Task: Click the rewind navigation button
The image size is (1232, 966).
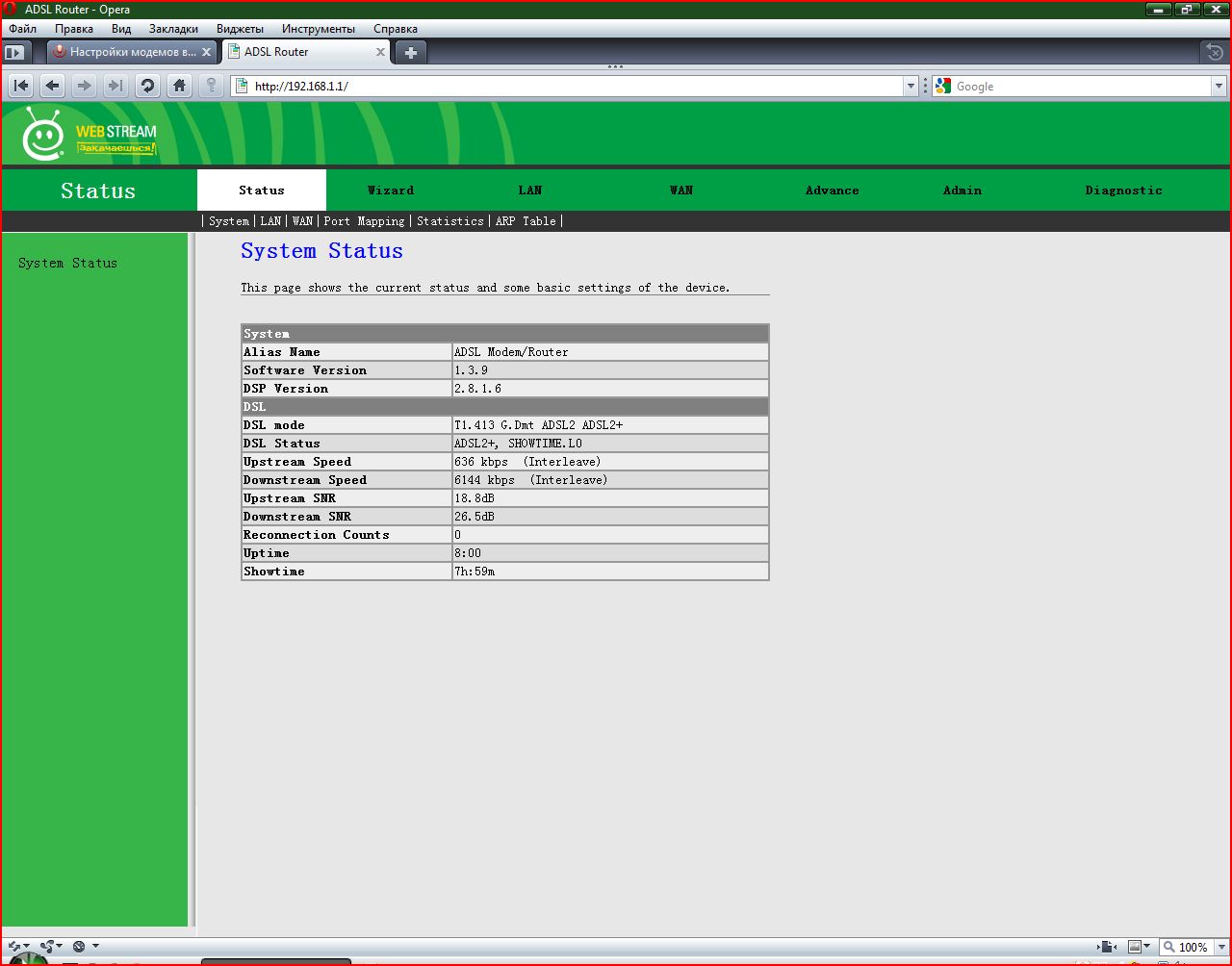Action: click(21, 86)
